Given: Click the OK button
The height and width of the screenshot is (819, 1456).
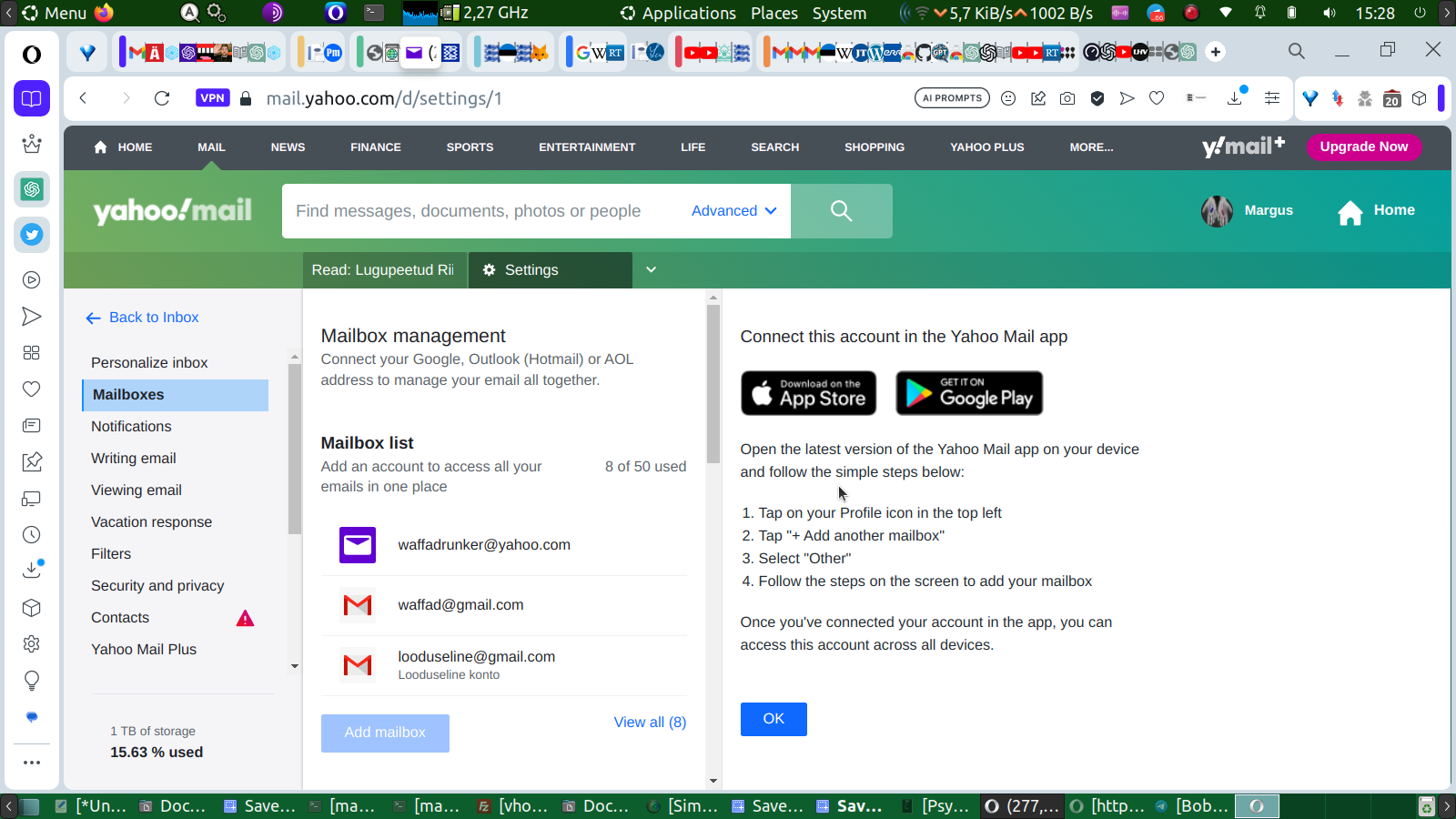Looking at the screenshot, I should 773,719.
